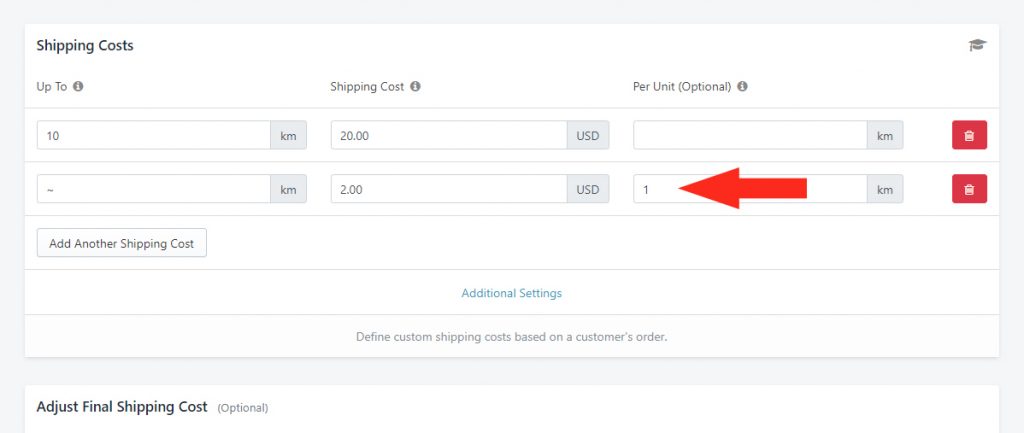1024x433 pixels.
Task: Click the info icon beside Up To
Action: click(78, 86)
